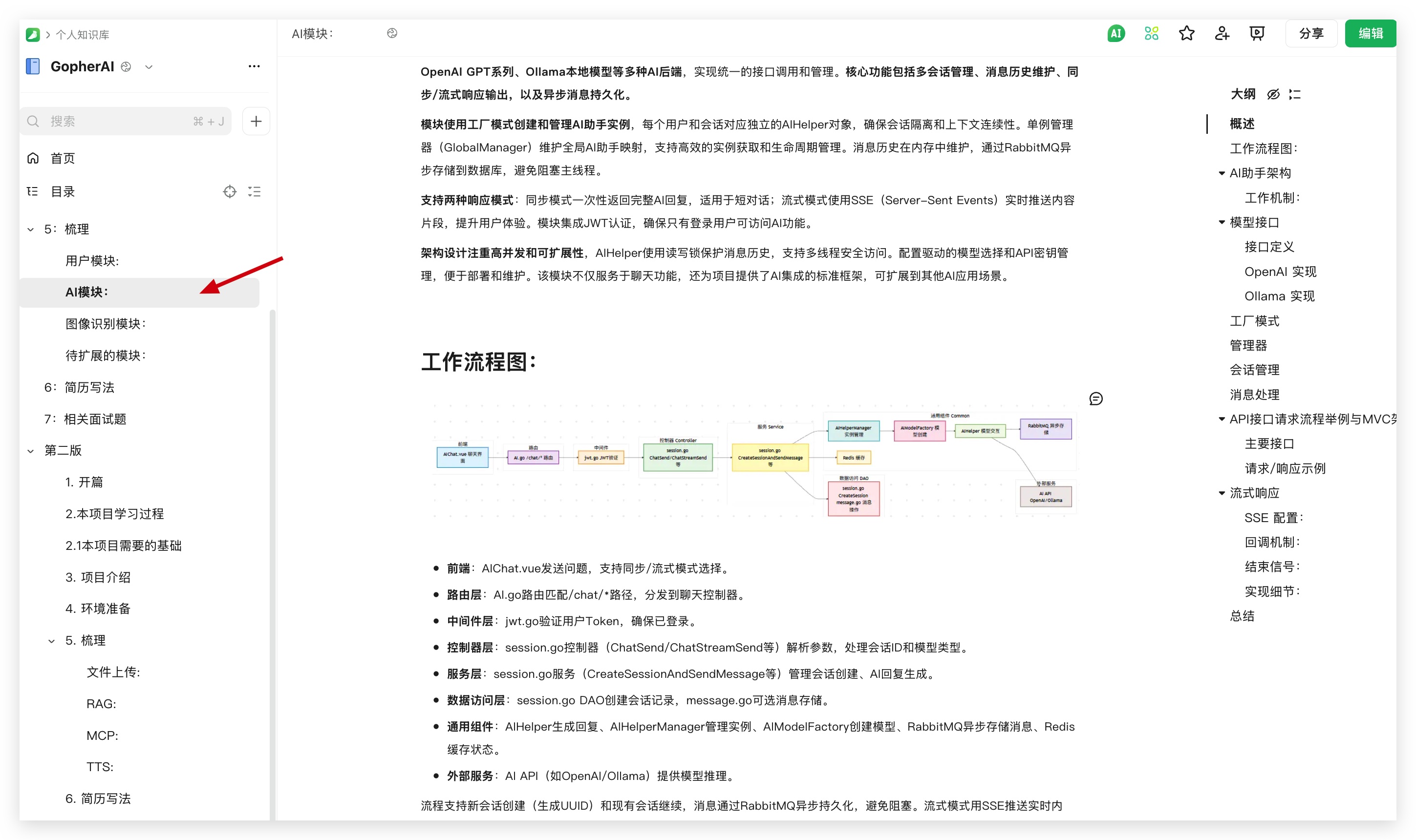The image size is (1416, 840).
Task: Click the green AI assistant icon
Action: (x=1116, y=33)
